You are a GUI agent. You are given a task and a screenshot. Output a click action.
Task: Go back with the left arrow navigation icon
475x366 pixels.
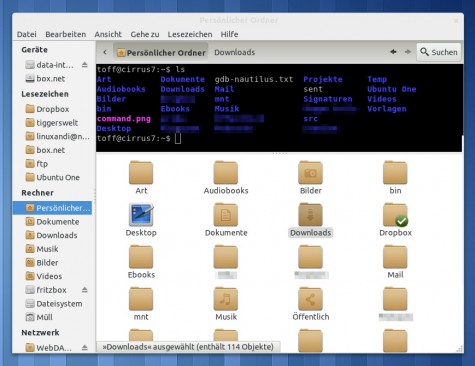[393, 52]
